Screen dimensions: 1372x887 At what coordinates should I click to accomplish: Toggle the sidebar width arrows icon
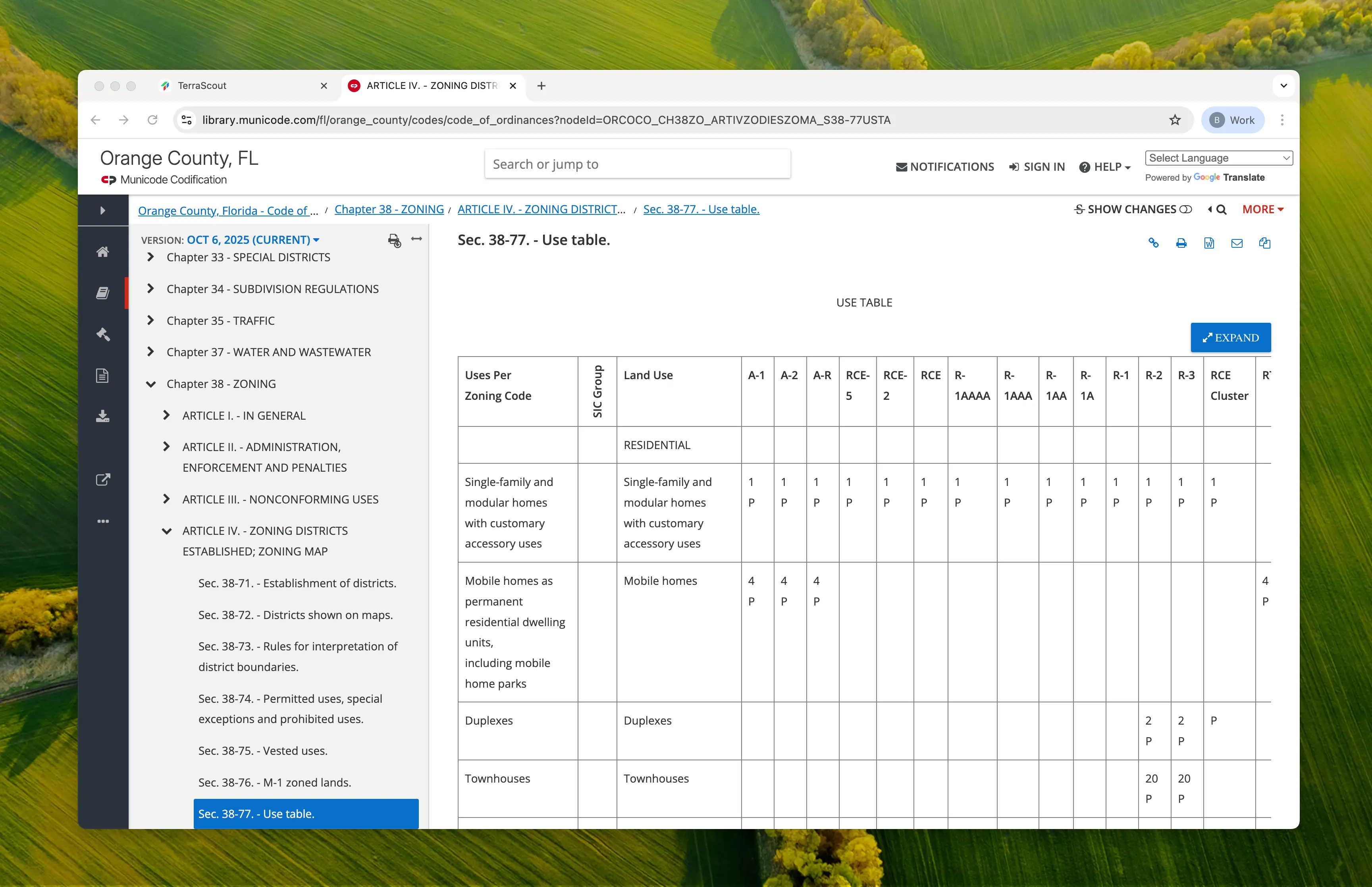416,239
